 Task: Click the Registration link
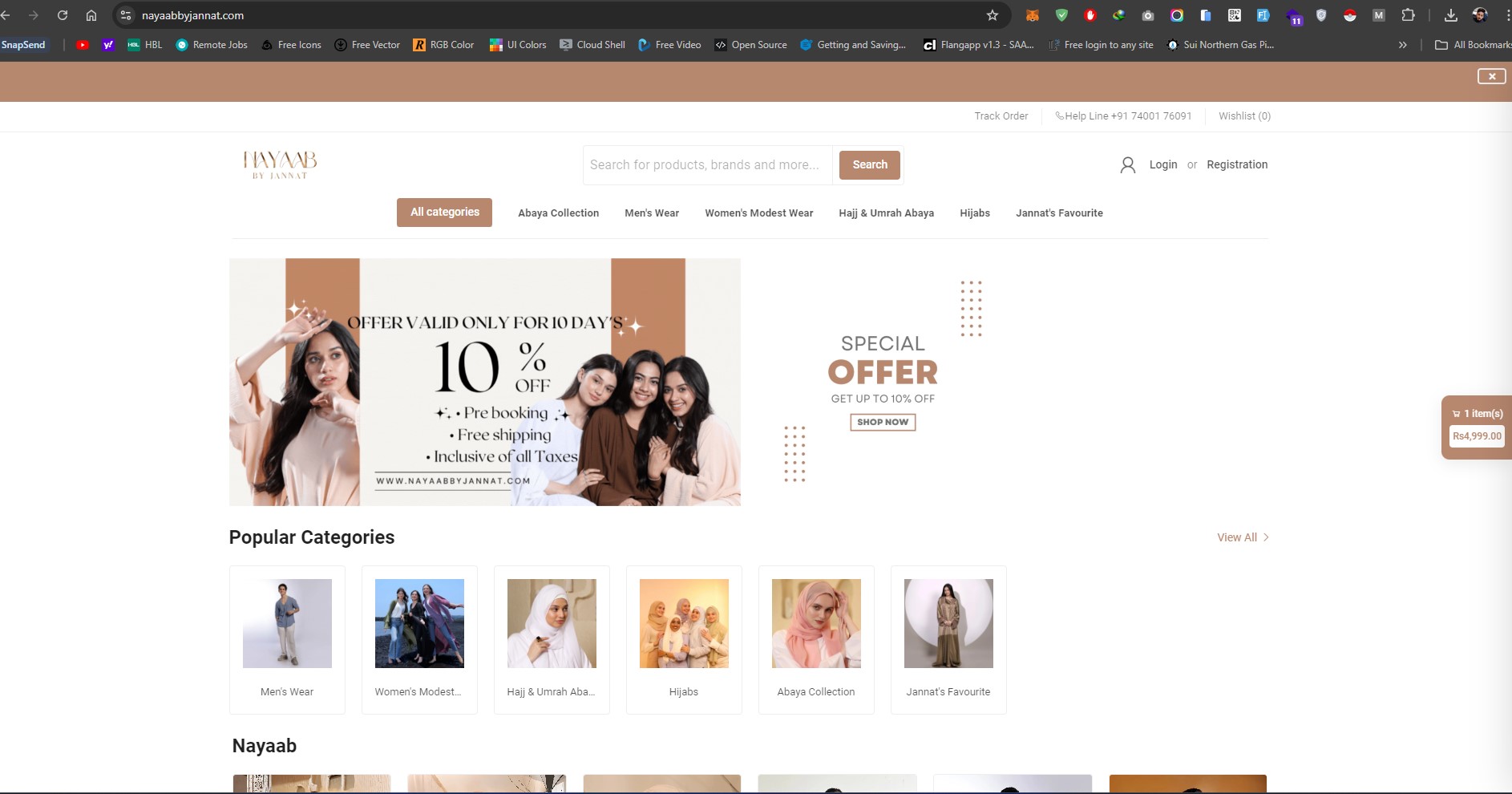pos(1236,164)
